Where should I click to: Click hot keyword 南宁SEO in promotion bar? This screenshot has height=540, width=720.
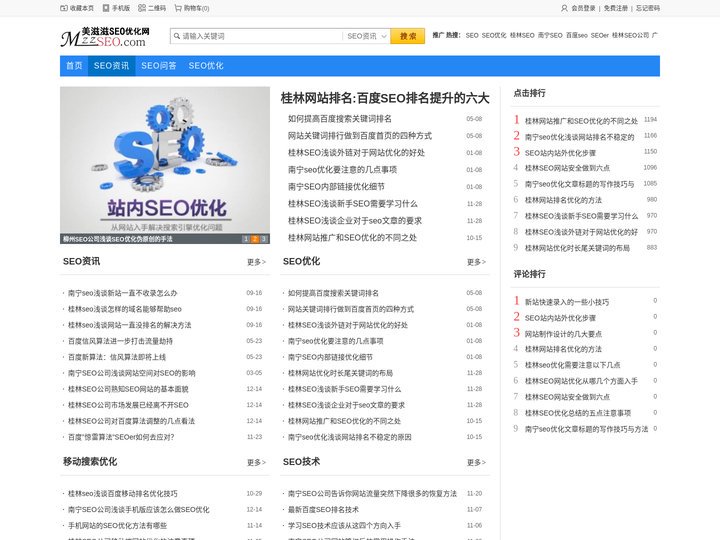point(550,35)
